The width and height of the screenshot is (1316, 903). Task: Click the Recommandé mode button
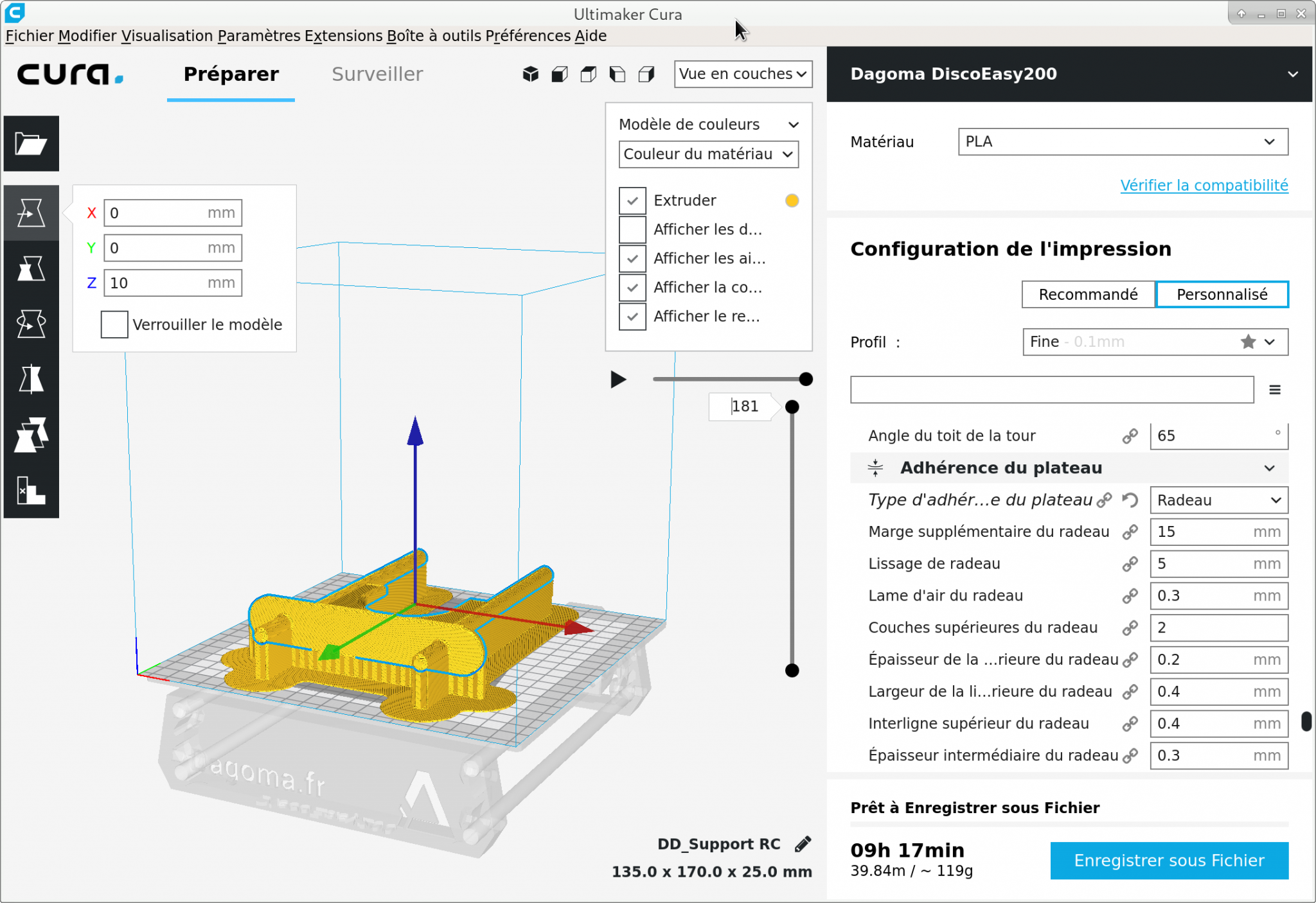coord(1088,295)
